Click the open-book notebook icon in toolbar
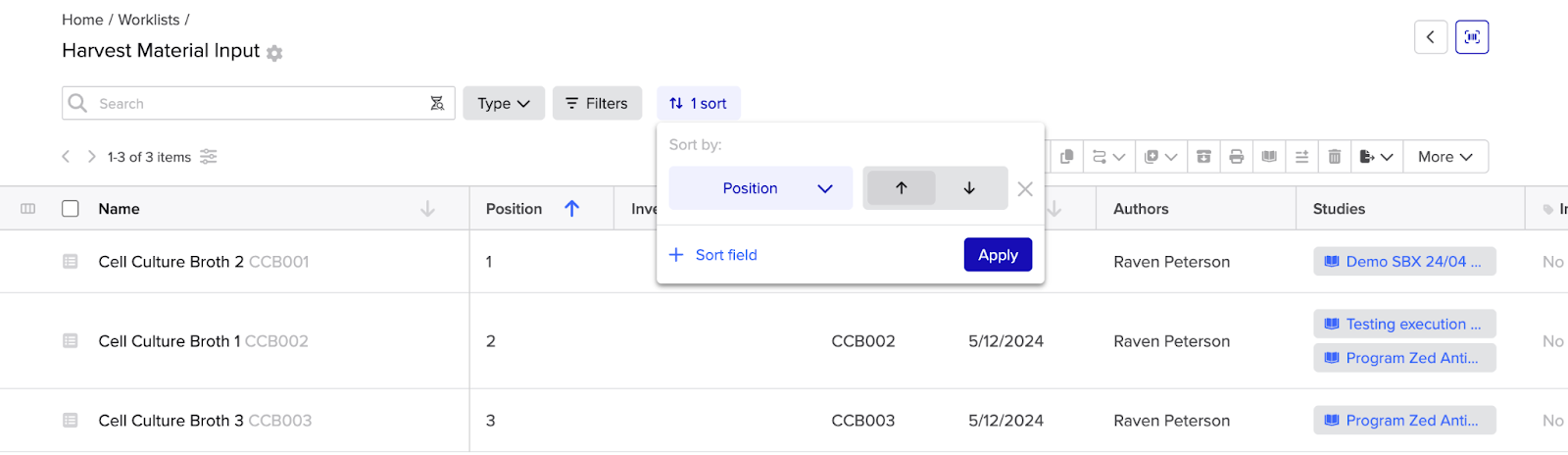Image resolution: width=1568 pixels, height=455 pixels. coord(1269,157)
